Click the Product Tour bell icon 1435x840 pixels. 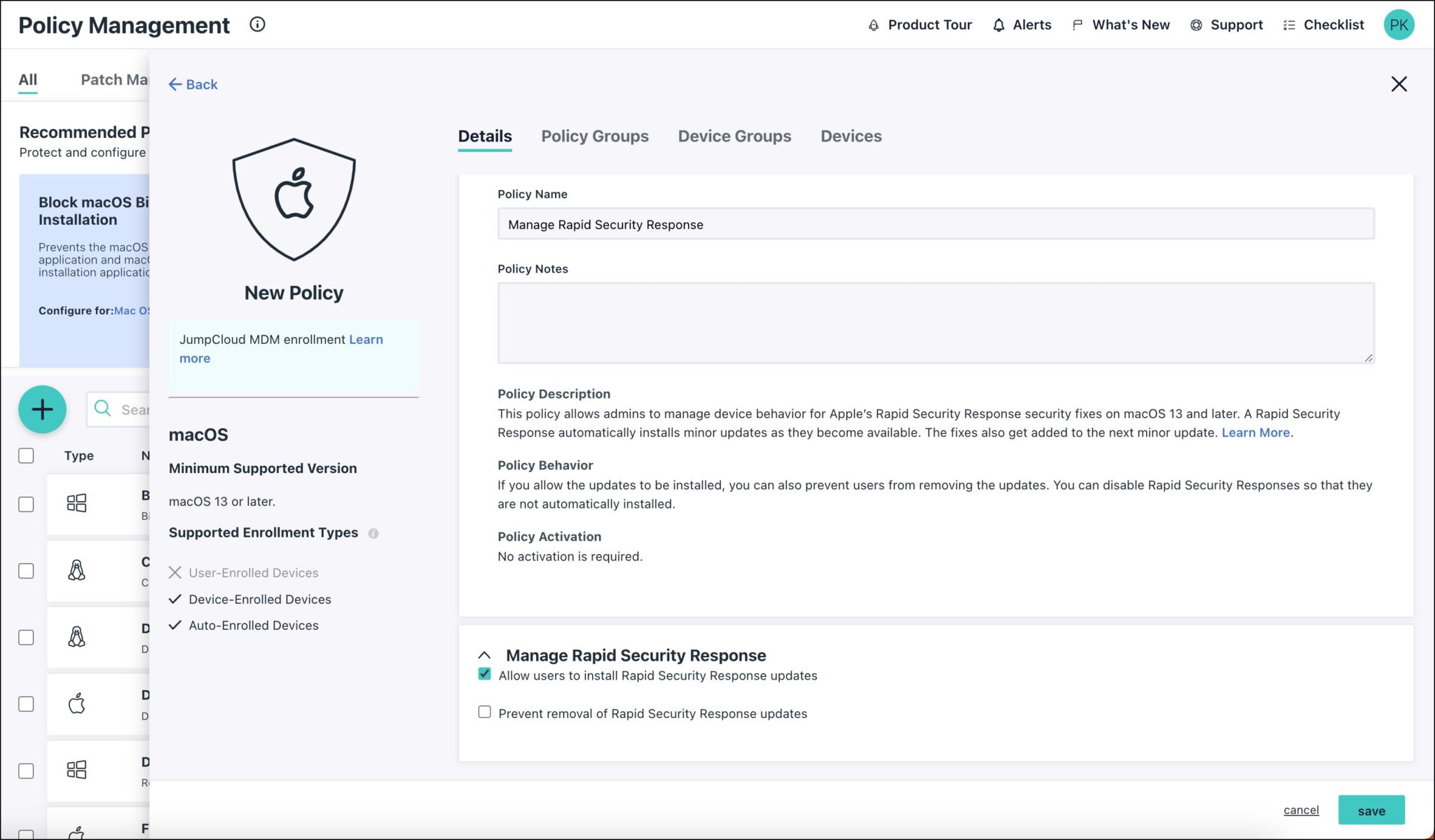click(872, 25)
